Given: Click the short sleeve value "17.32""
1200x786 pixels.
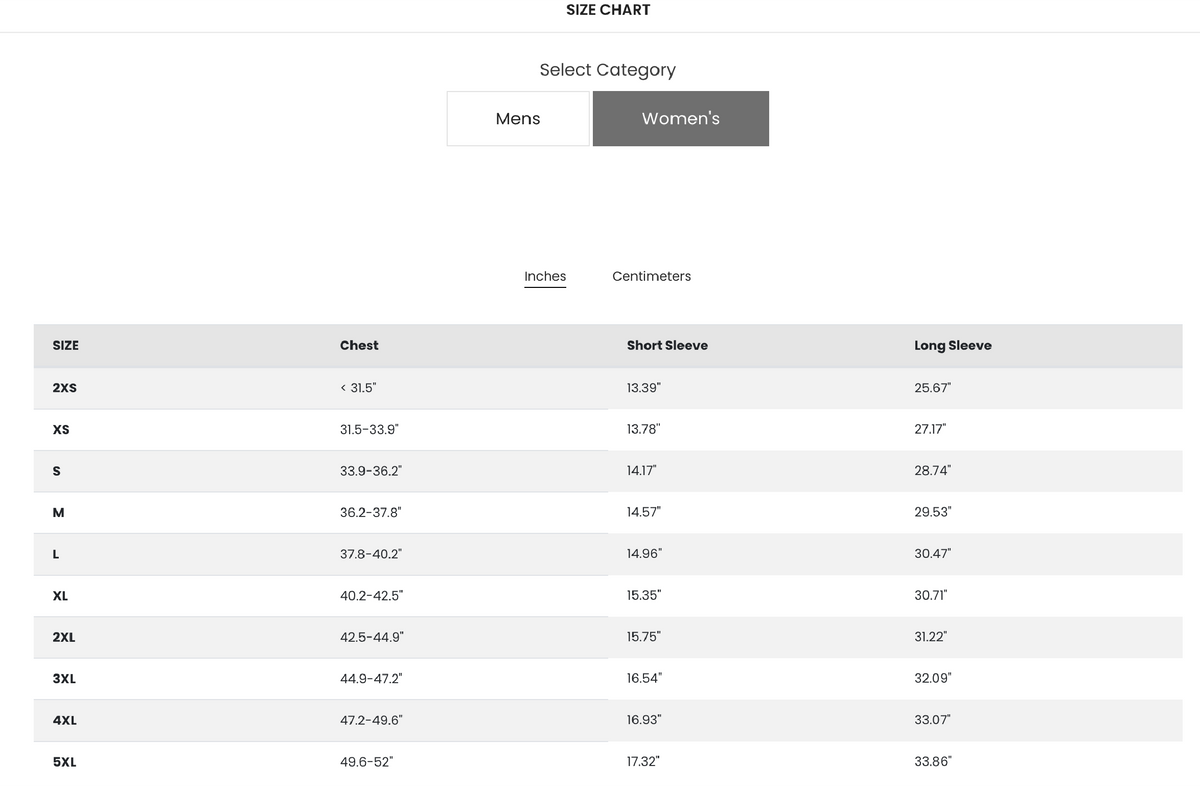Looking at the screenshot, I should pos(643,761).
